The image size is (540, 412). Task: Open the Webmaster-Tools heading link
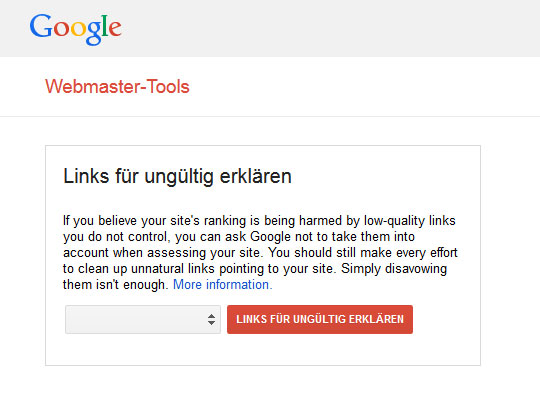(117, 86)
